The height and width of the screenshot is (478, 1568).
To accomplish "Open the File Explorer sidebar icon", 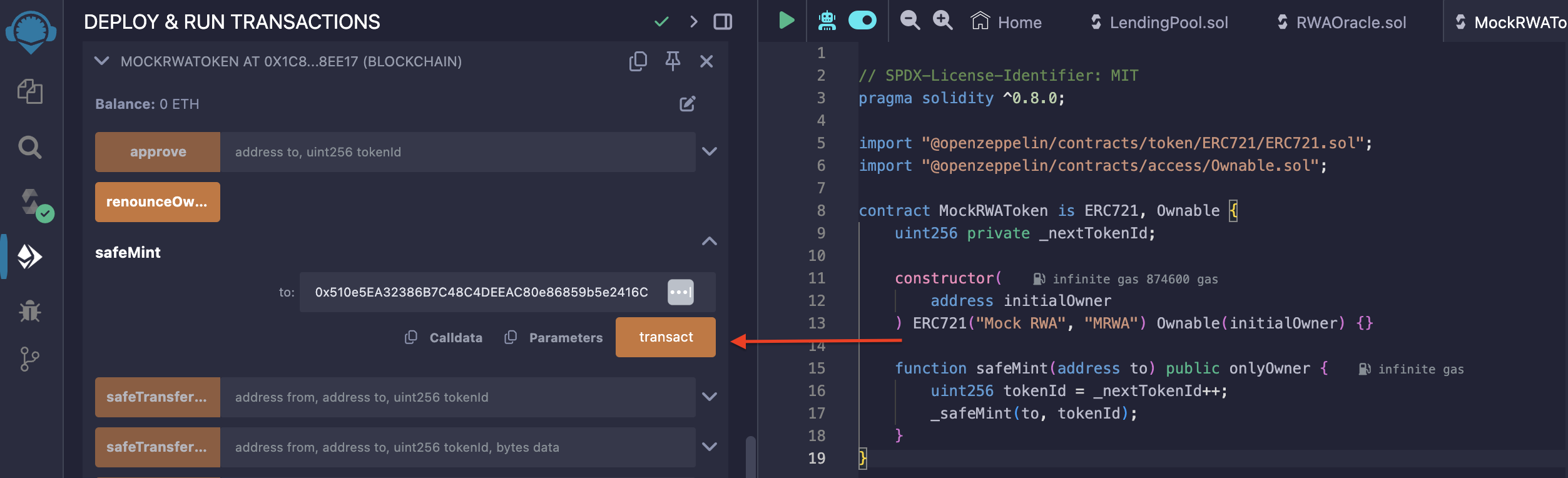I will coord(30,91).
